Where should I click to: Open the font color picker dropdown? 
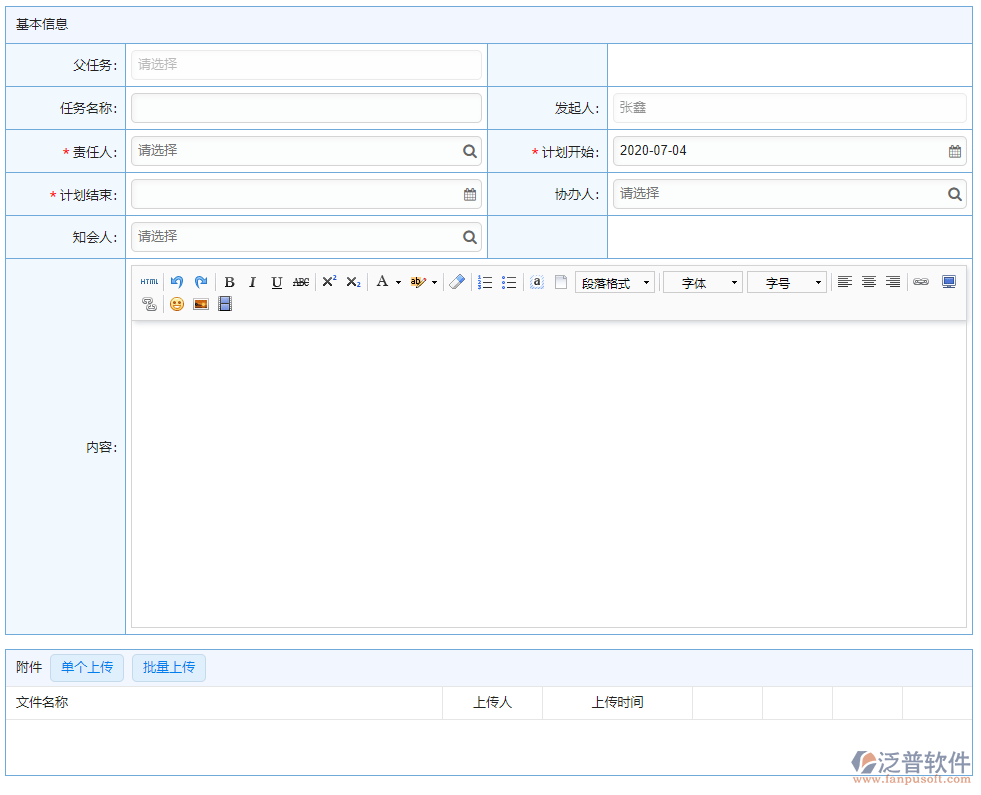(x=397, y=281)
